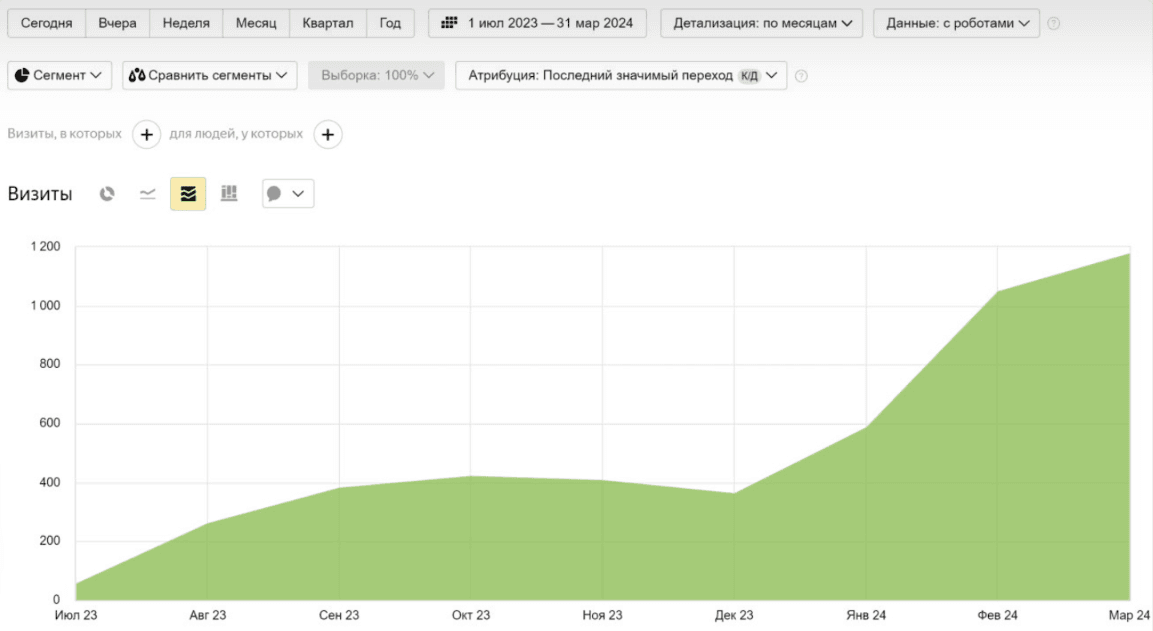This screenshot has width=1153, height=631.
Task: Click the для людей, у которых label
Action: point(236,134)
